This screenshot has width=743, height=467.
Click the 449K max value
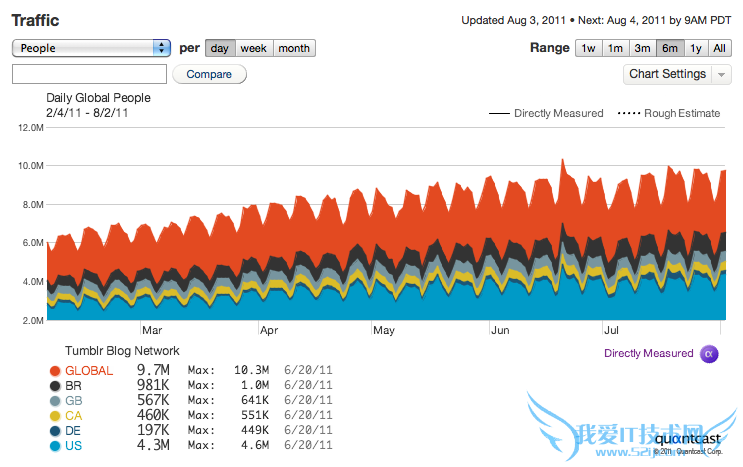click(x=255, y=430)
